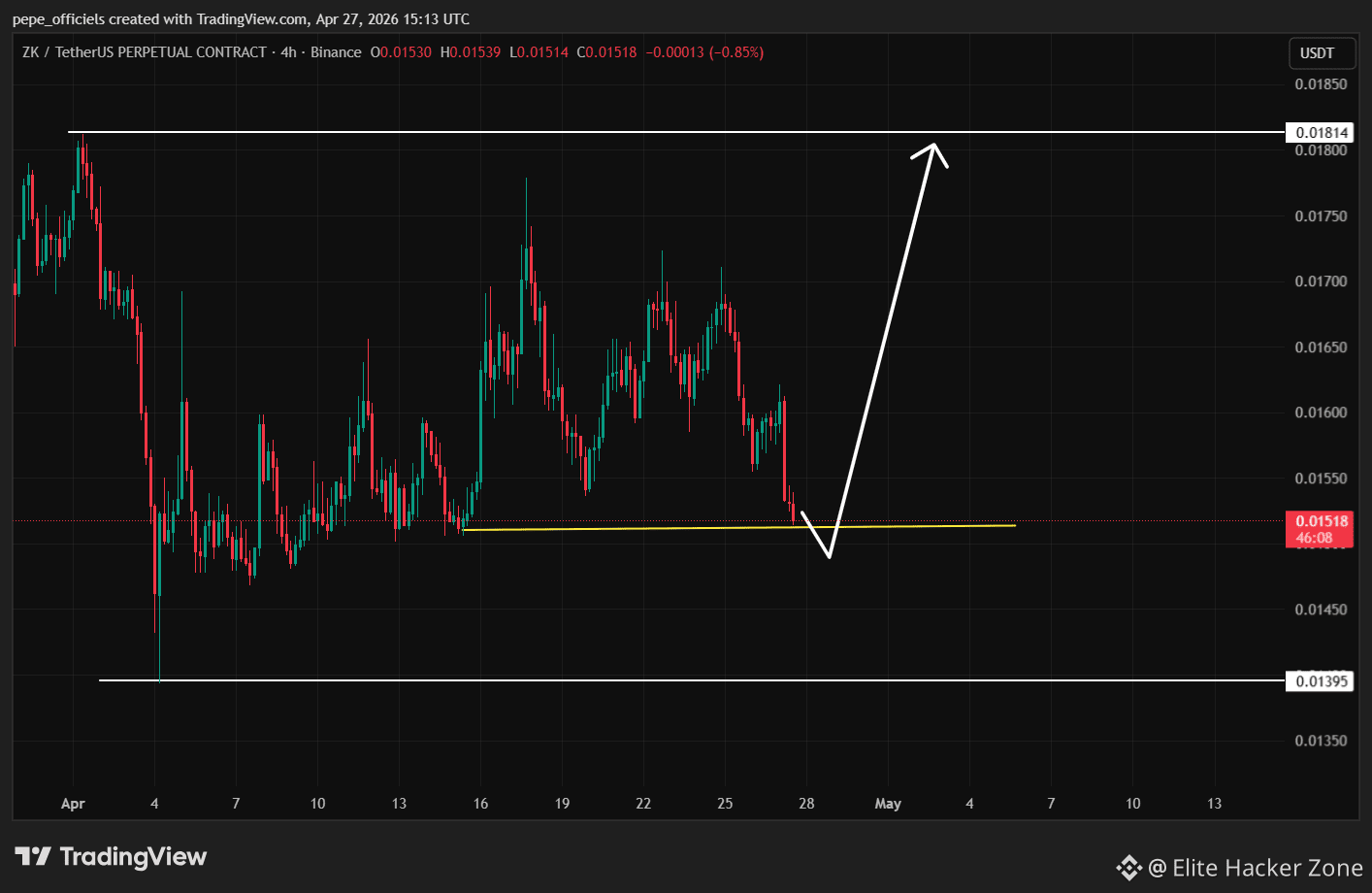Click the Binance exchange name in legend
This screenshot has height=893, width=1372.
336,52
